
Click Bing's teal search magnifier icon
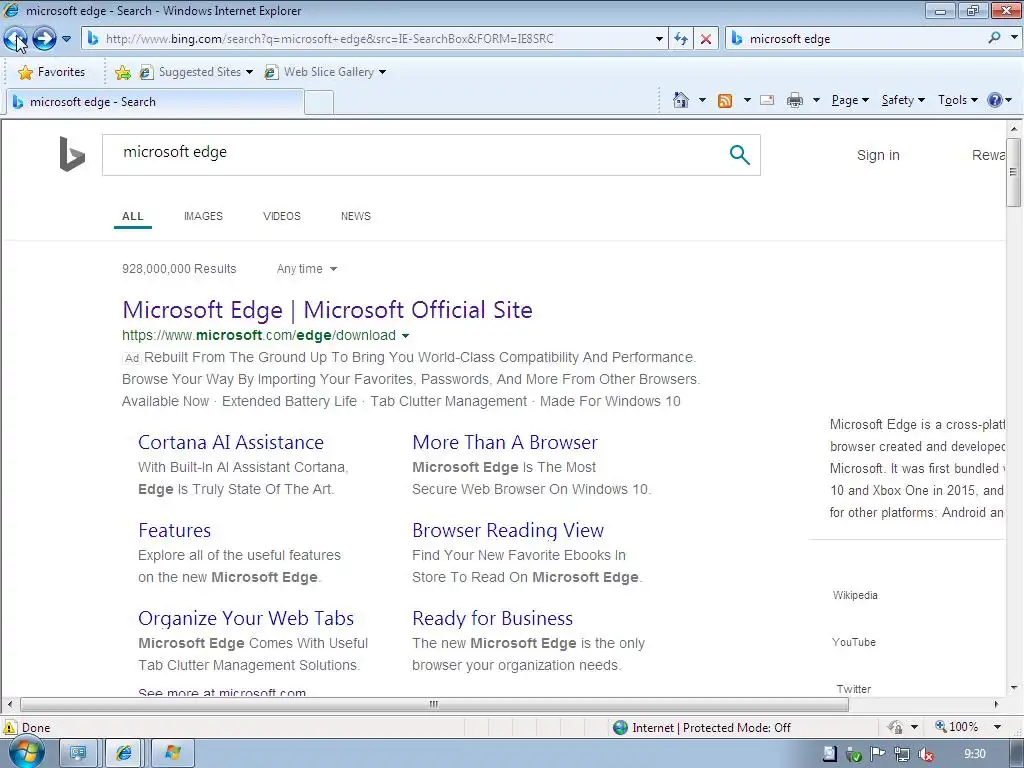(x=739, y=155)
